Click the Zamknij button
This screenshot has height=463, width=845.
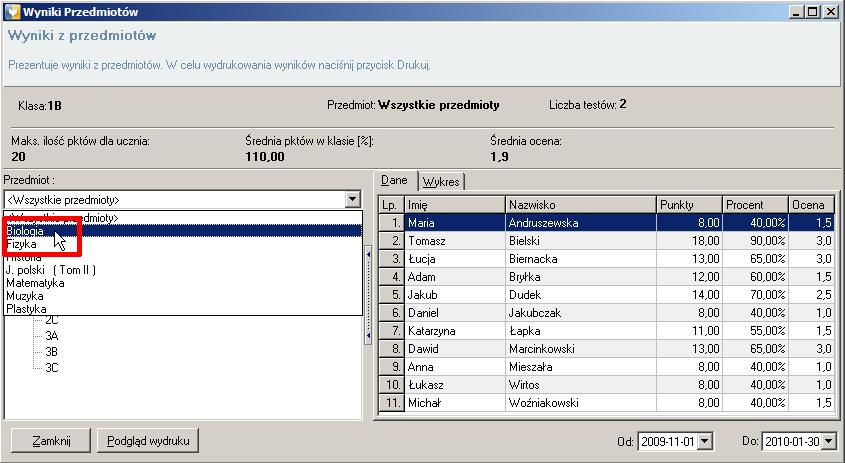51,441
